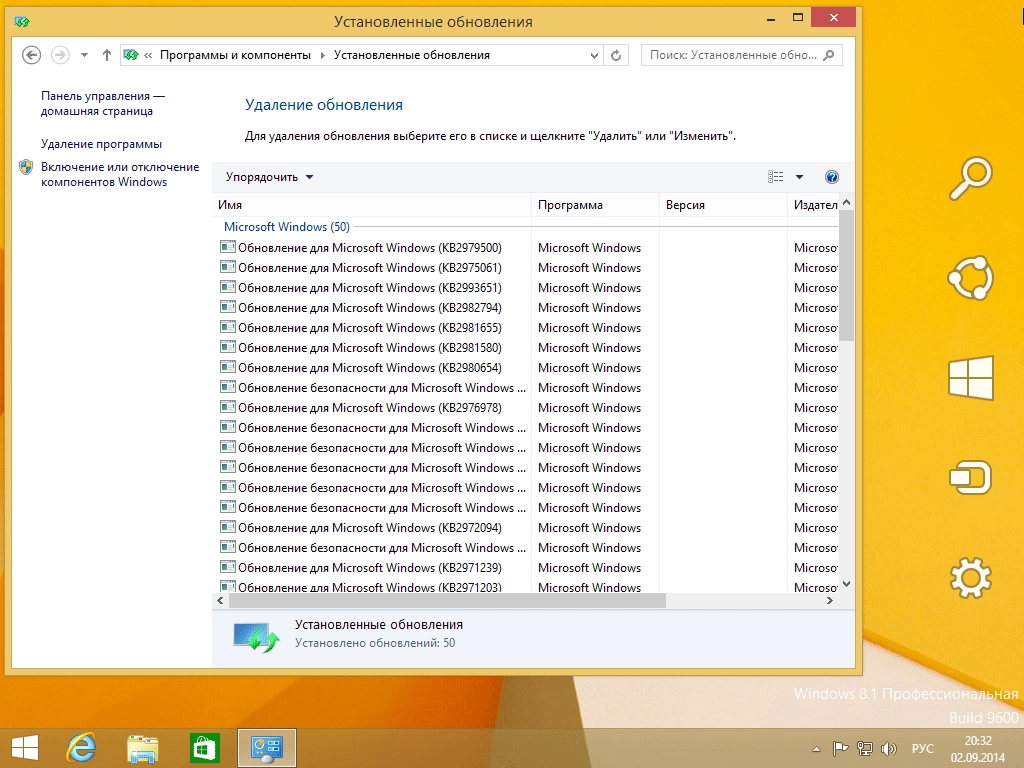
Task: Open the Search charm
Action: click(x=970, y=178)
